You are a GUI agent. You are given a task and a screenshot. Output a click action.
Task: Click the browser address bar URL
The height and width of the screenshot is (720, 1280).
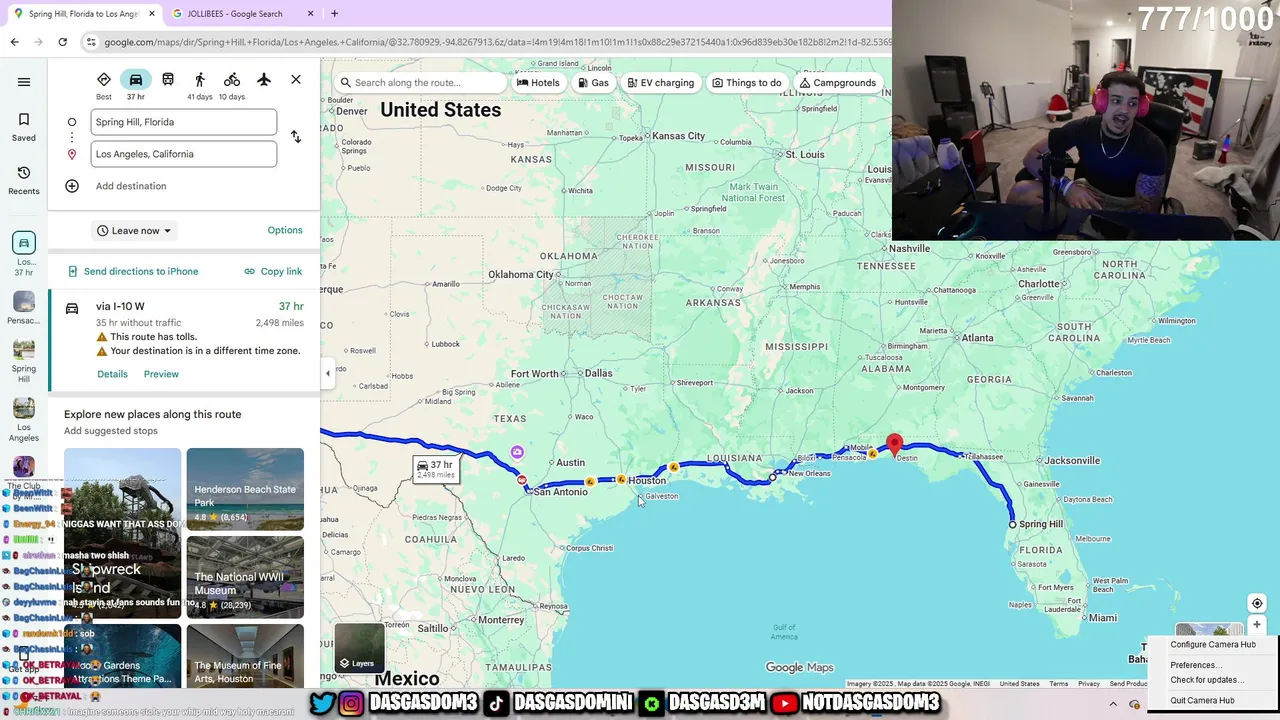pyautogui.click(x=496, y=42)
